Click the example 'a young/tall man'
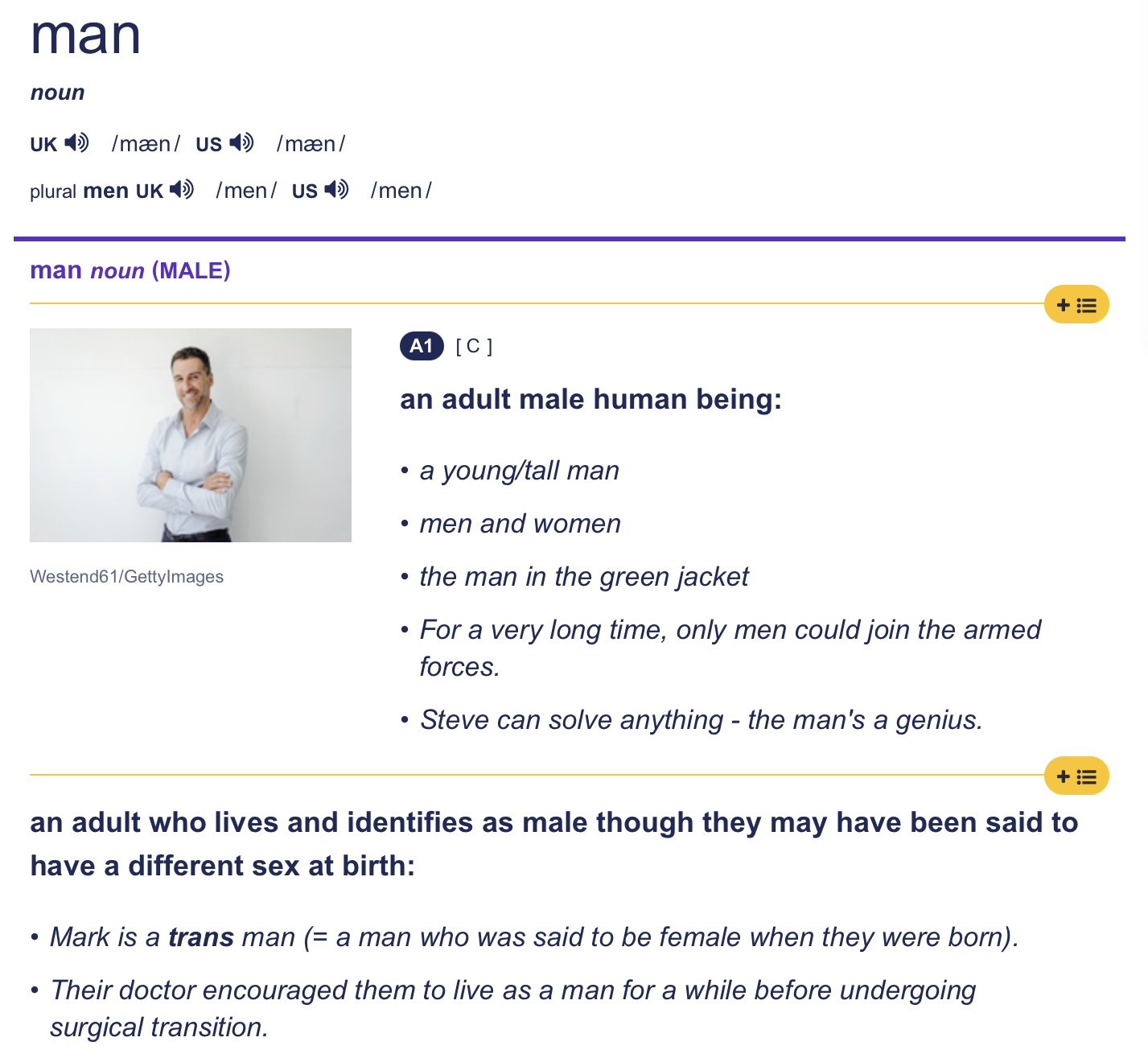This screenshot has width=1148, height=1058. coord(519,471)
